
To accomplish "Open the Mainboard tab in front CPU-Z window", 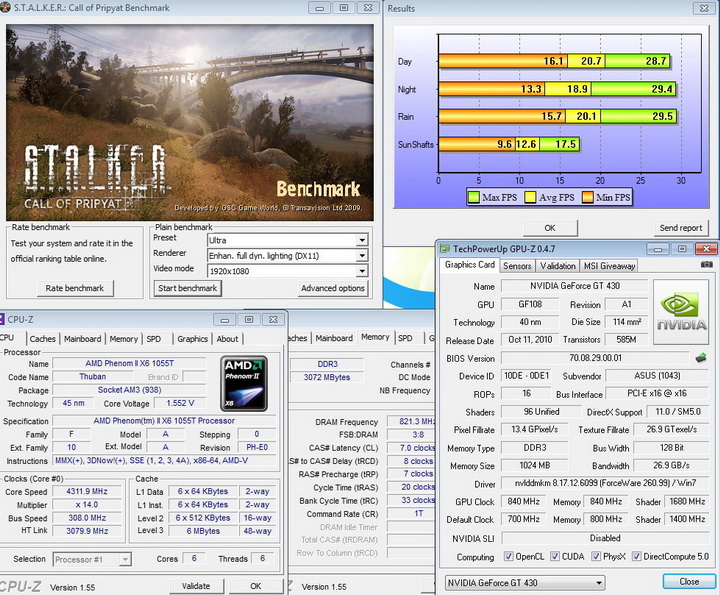I will pyautogui.click(x=82, y=339).
